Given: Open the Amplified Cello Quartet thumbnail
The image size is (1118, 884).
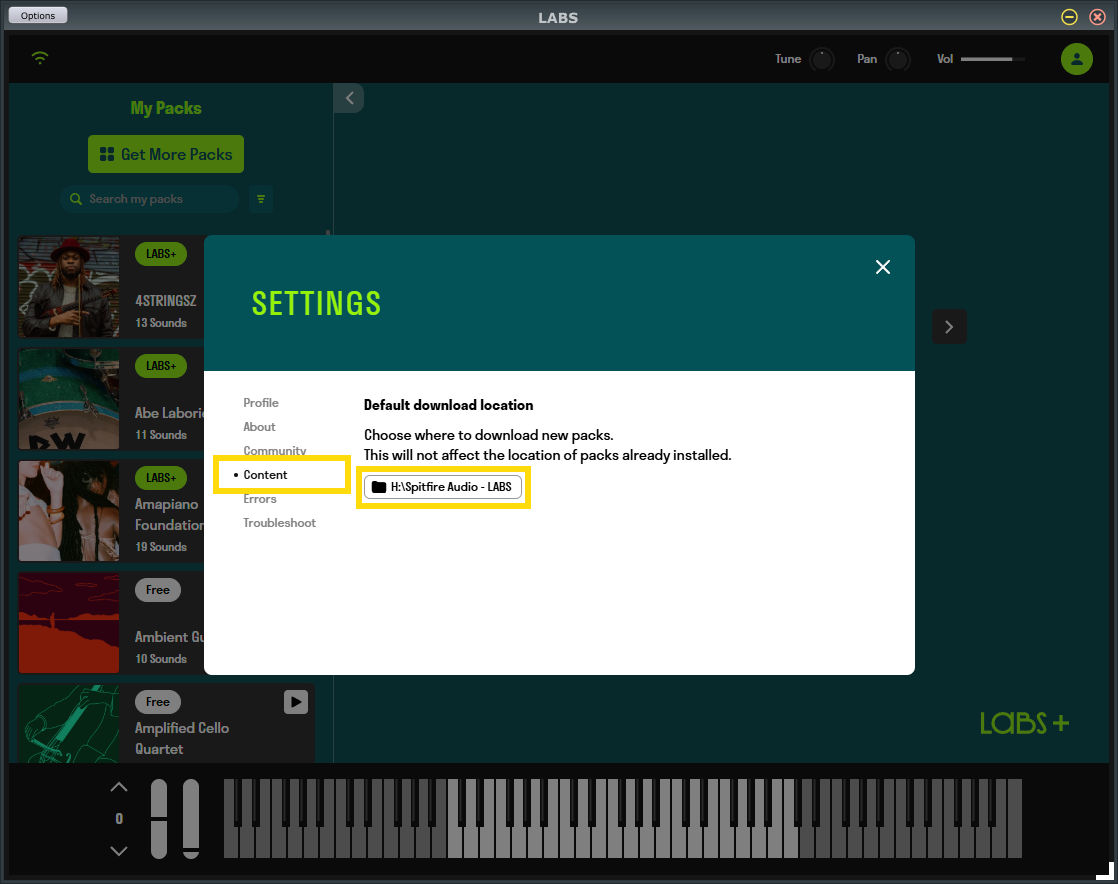Looking at the screenshot, I should 69,724.
